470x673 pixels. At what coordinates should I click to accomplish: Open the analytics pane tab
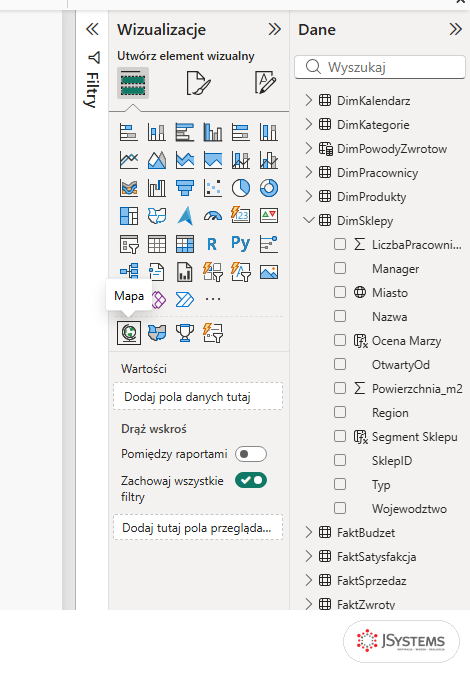265,82
